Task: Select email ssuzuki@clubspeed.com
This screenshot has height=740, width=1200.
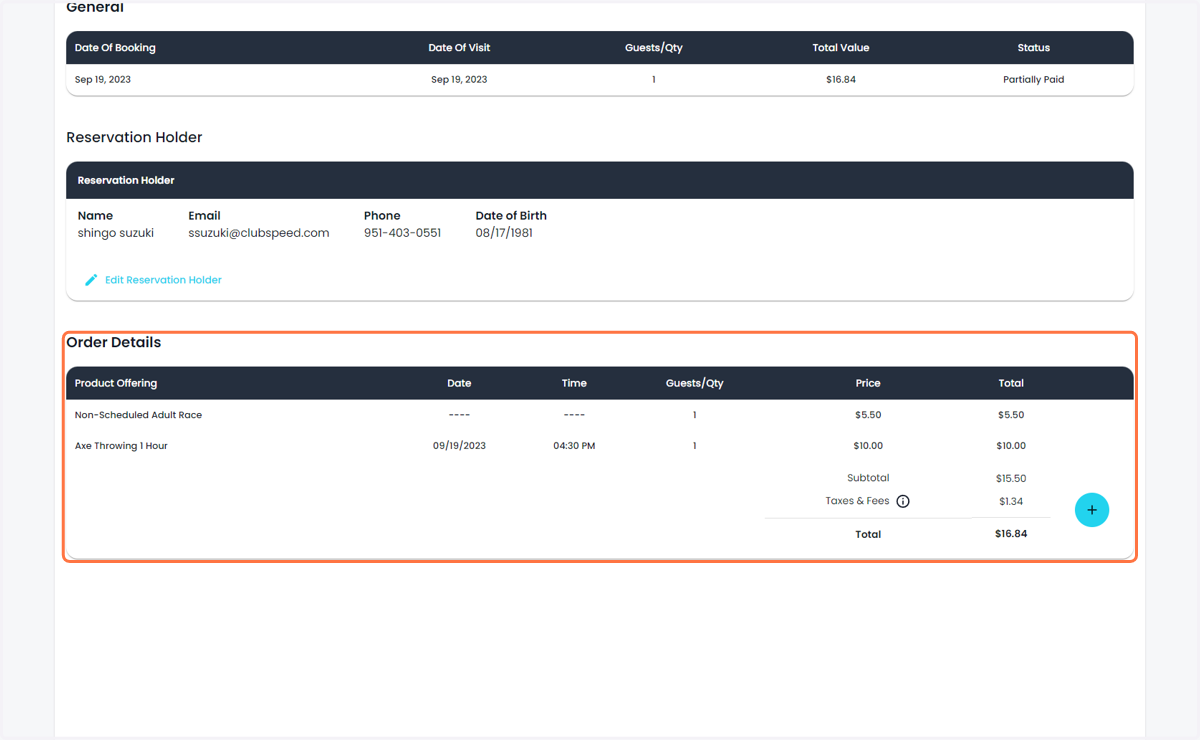Action: tap(259, 233)
